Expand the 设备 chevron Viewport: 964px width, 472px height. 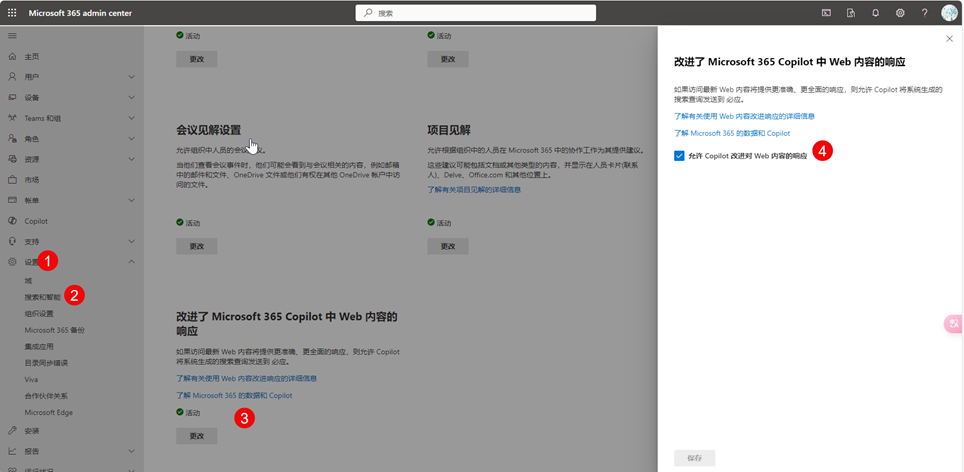click(x=132, y=98)
